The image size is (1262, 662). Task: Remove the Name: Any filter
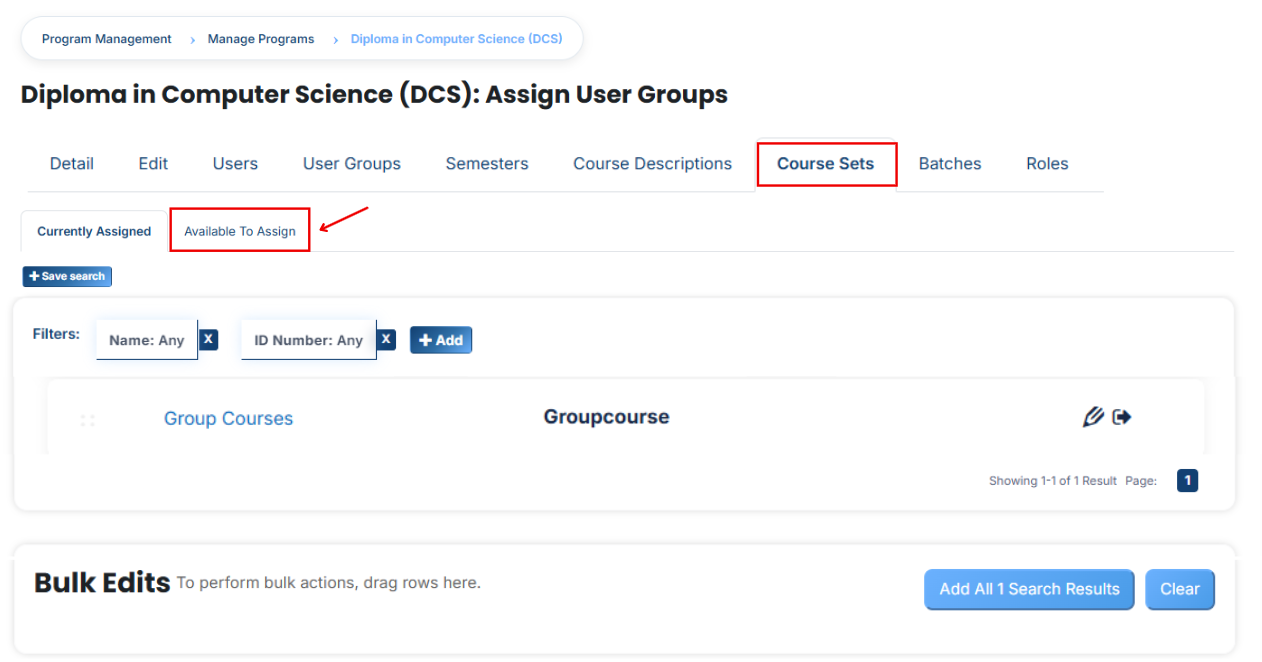[x=208, y=339]
